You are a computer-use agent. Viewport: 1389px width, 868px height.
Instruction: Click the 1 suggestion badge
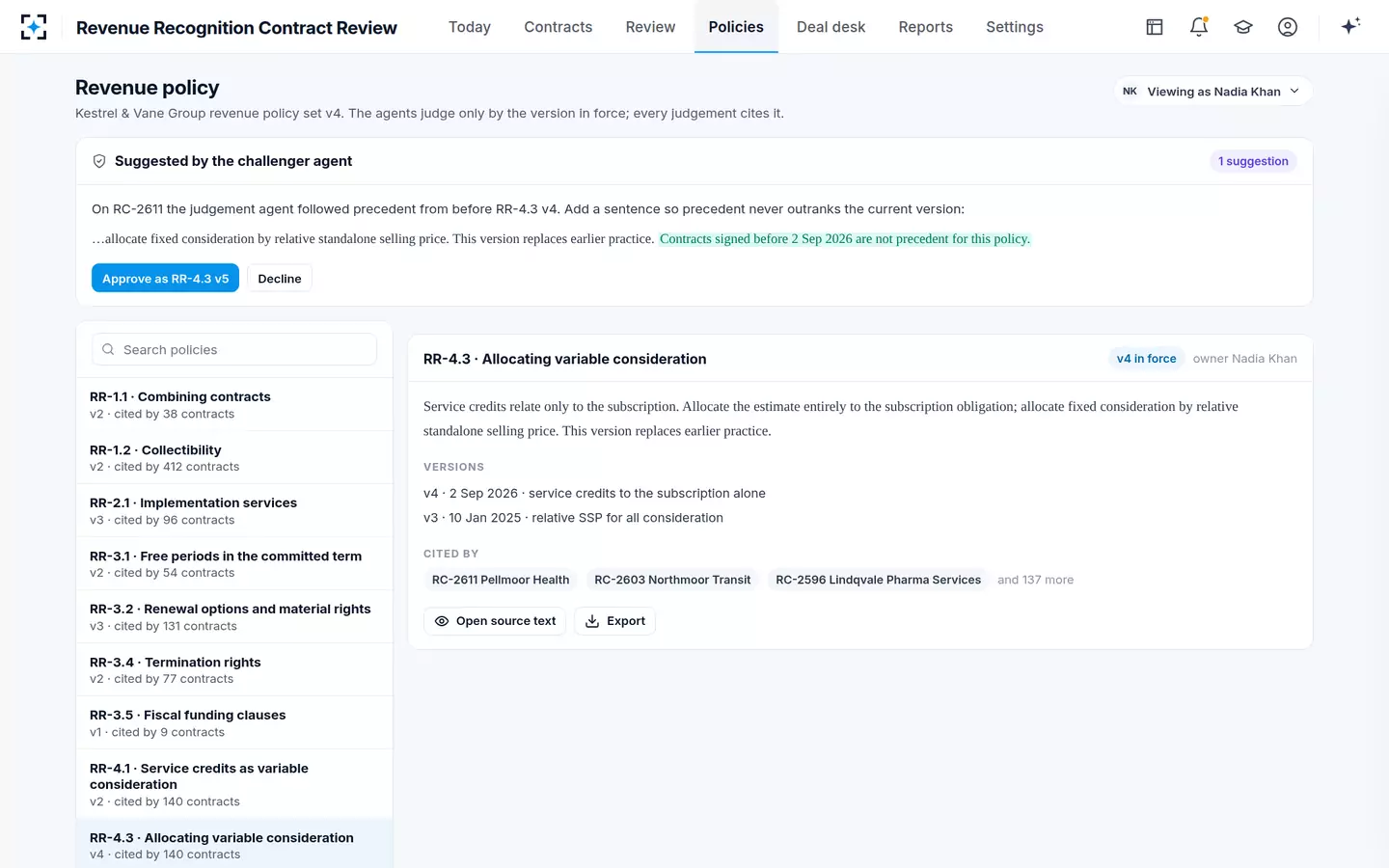tap(1253, 161)
